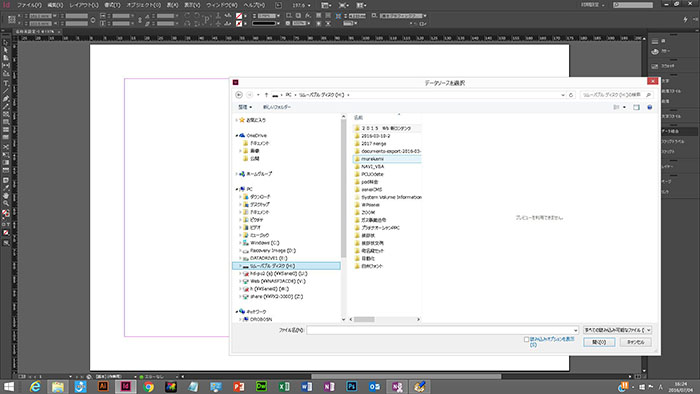Select the Direct Selection tool
Screen dimensions: 700x394
pyautogui.click(x=6, y=50)
